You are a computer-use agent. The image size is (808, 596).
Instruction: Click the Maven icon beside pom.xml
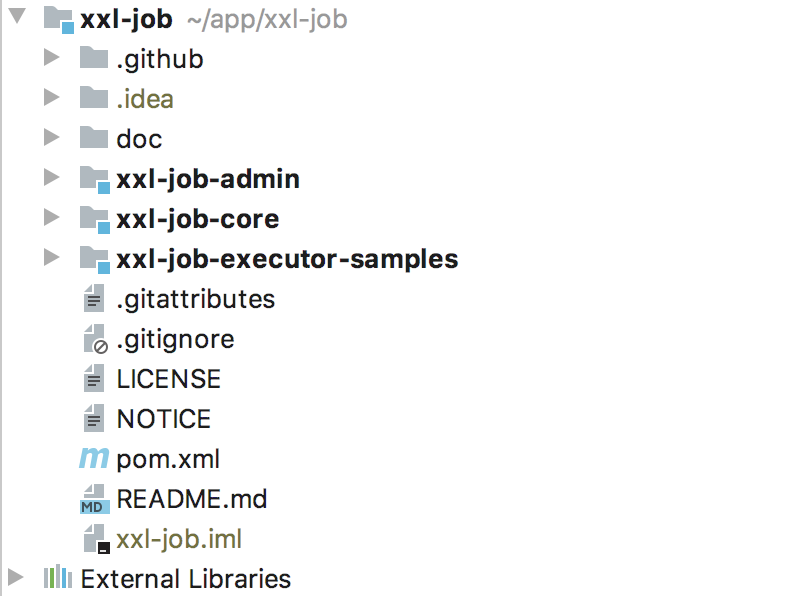tap(94, 458)
